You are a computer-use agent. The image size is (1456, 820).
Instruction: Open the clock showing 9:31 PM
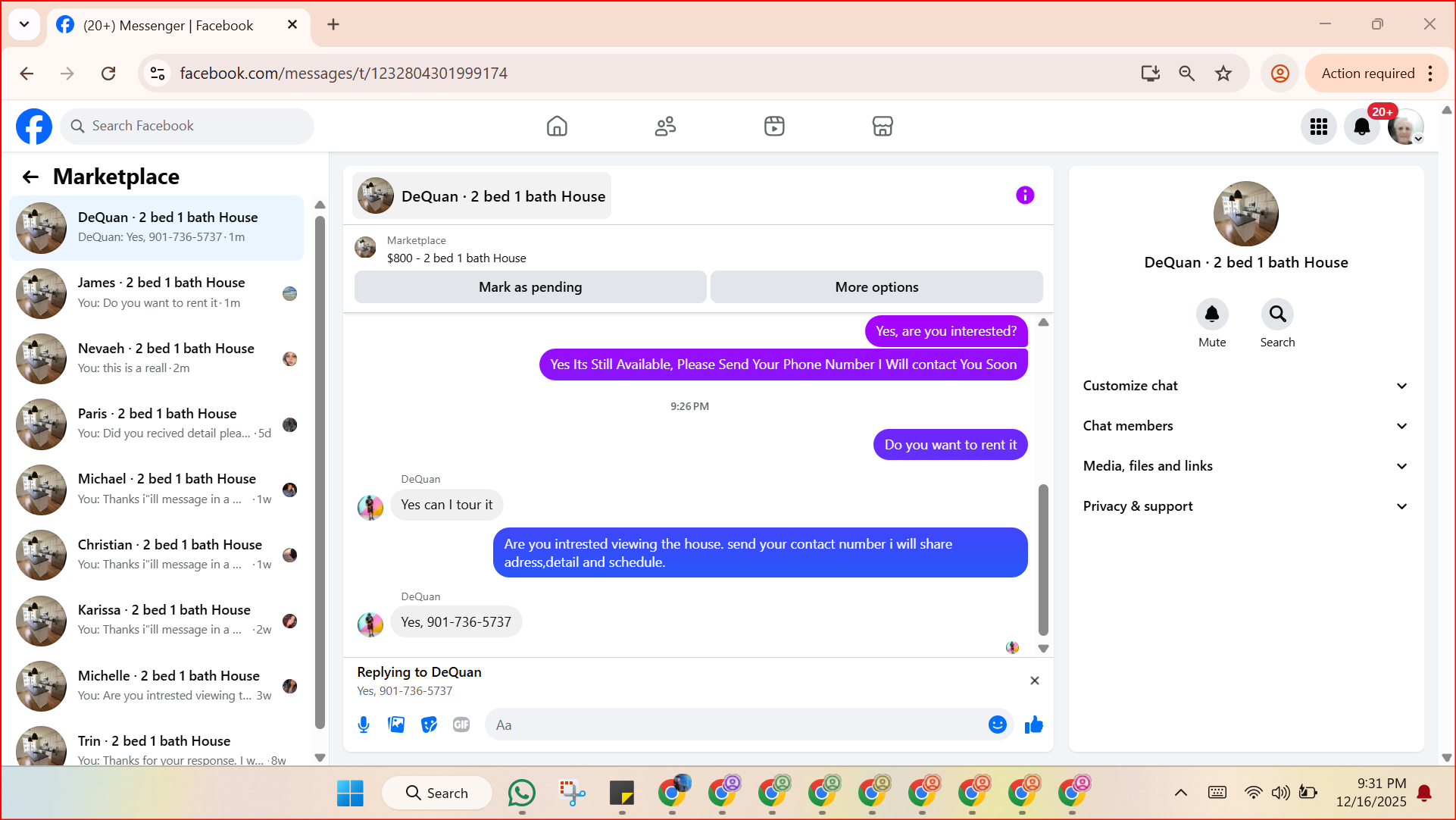click(1371, 793)
